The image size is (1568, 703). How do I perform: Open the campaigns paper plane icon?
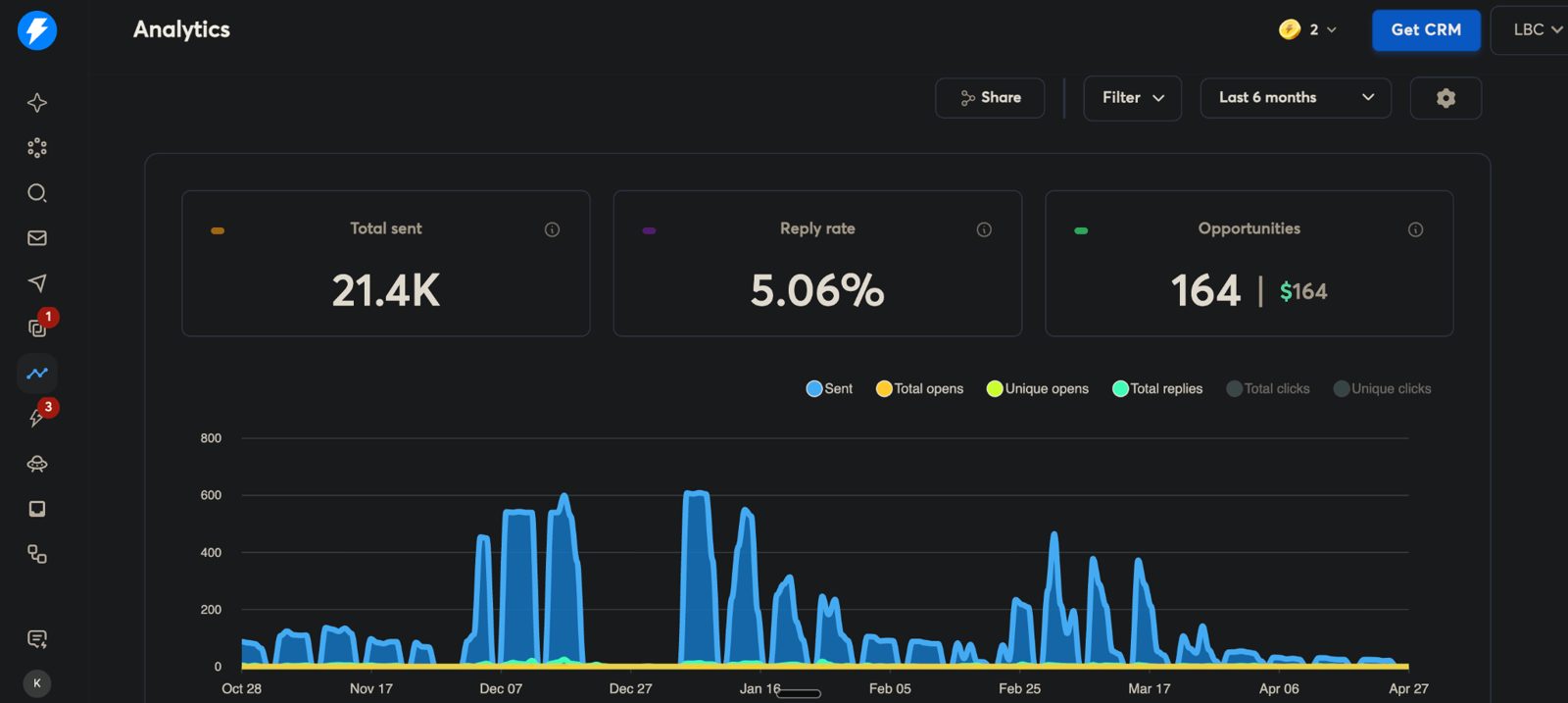(x=37, y=283)
